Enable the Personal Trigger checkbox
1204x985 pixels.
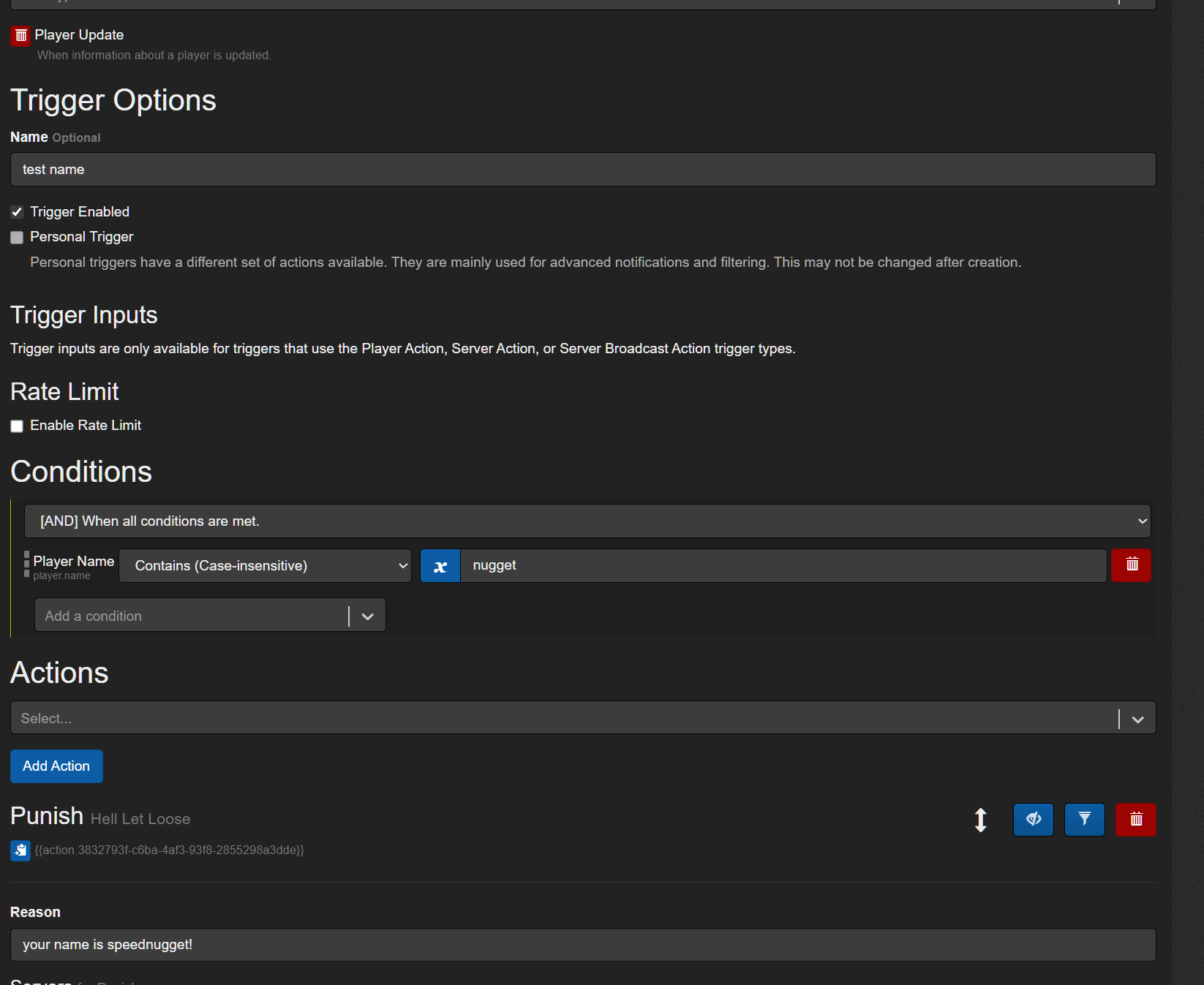click(x=17, y=238)
